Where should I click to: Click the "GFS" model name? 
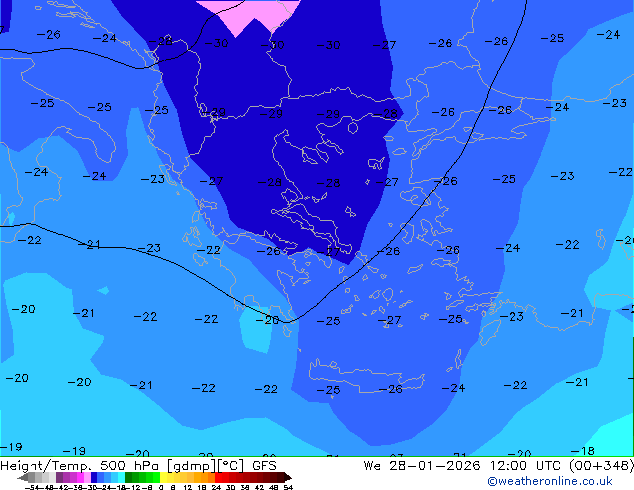[x=264, y=466]
